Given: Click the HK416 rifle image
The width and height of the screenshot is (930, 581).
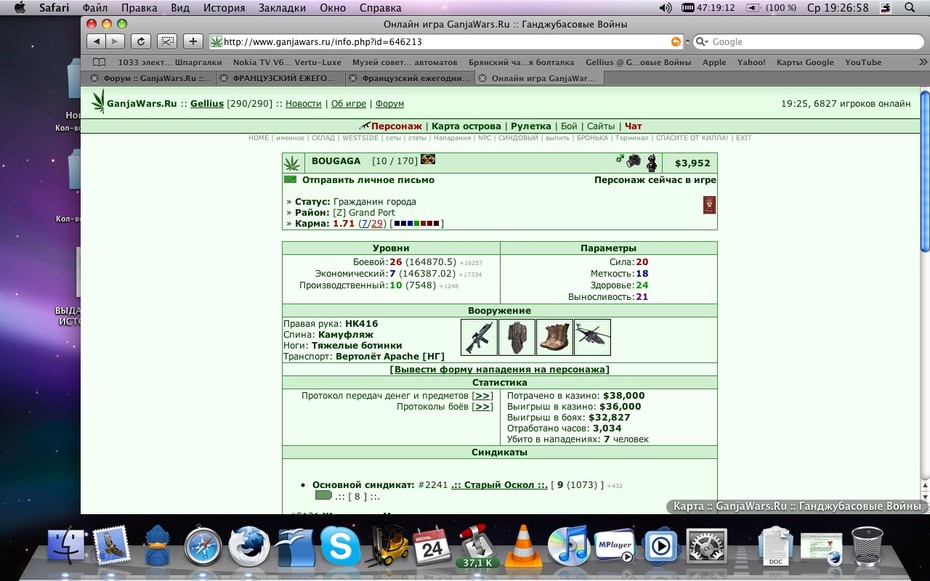Looking at the screenshot, I should point(479,337).
